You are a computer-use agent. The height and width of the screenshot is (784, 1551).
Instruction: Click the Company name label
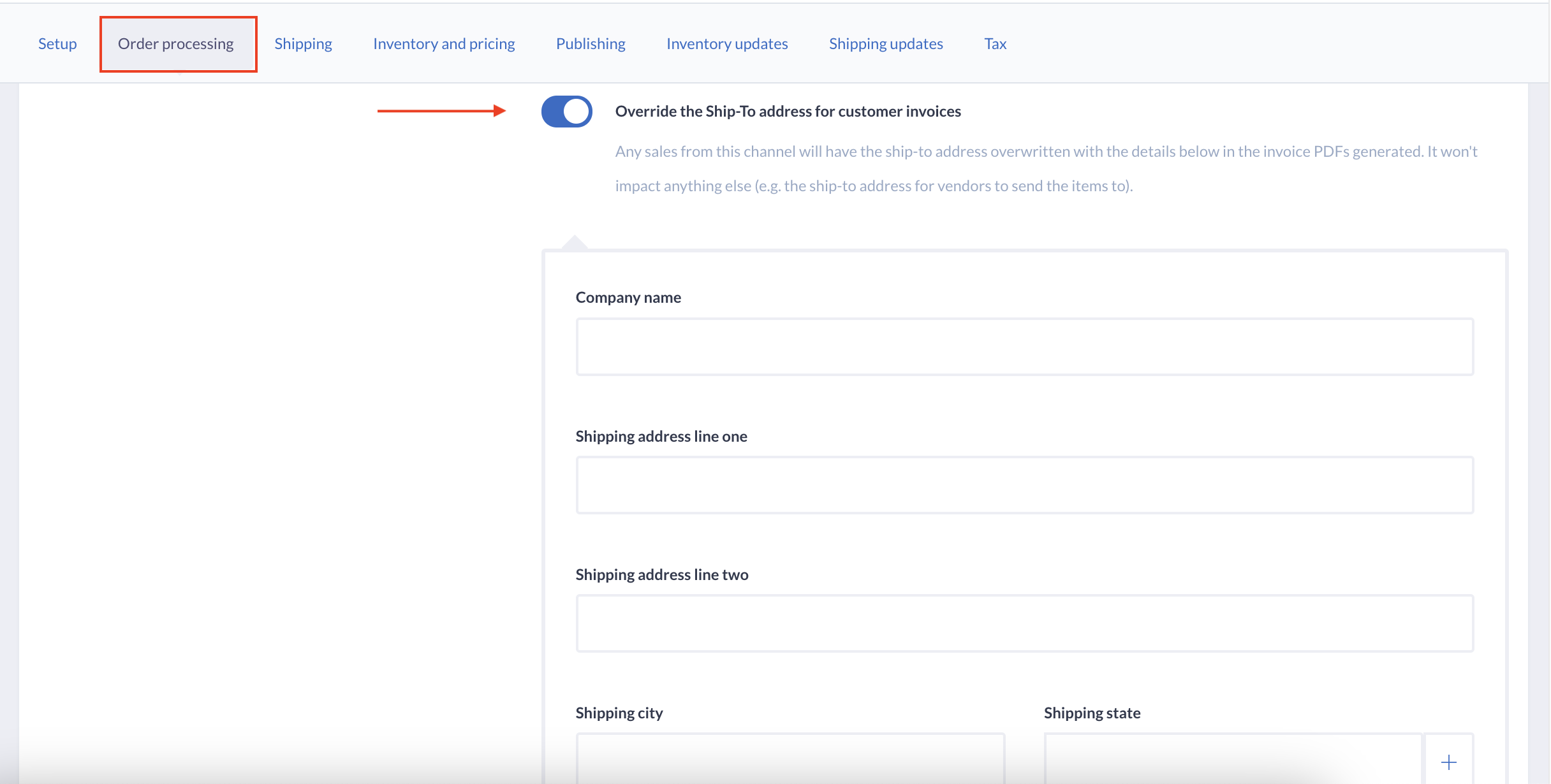[x=628, y=298]
